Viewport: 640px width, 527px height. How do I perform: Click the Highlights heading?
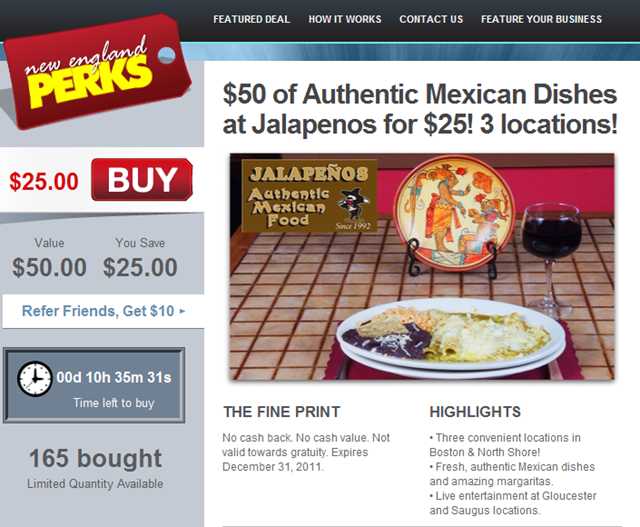tap(475, 412)
